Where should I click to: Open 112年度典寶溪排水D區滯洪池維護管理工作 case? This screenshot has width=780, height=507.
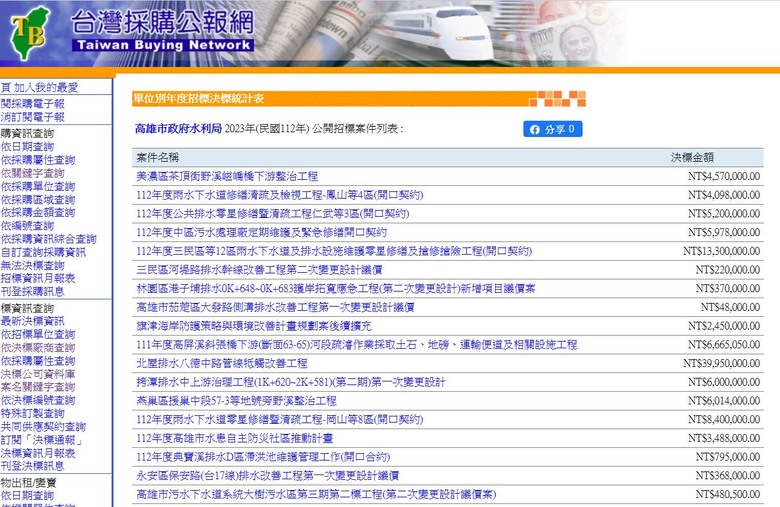tap(263, 457)
